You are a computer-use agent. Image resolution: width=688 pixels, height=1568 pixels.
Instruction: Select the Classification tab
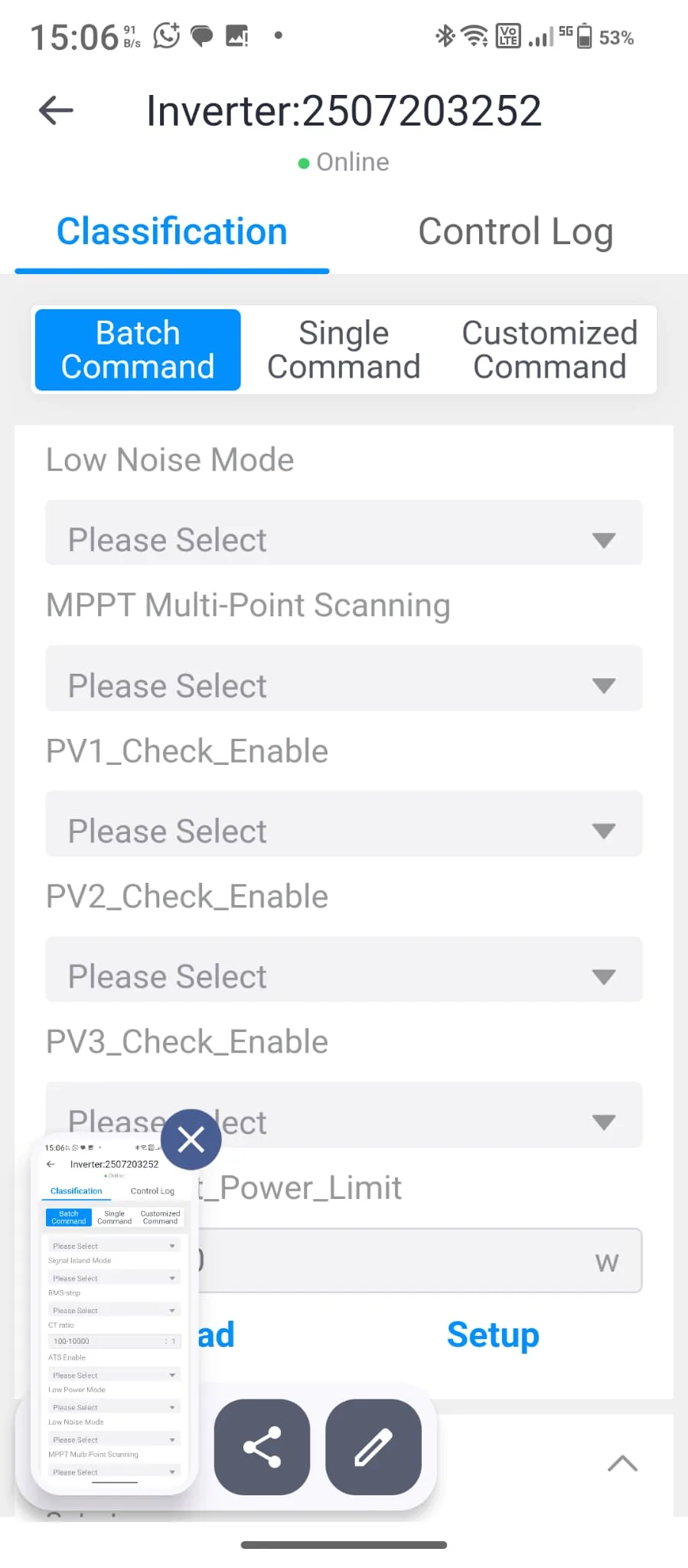point(172,232)
